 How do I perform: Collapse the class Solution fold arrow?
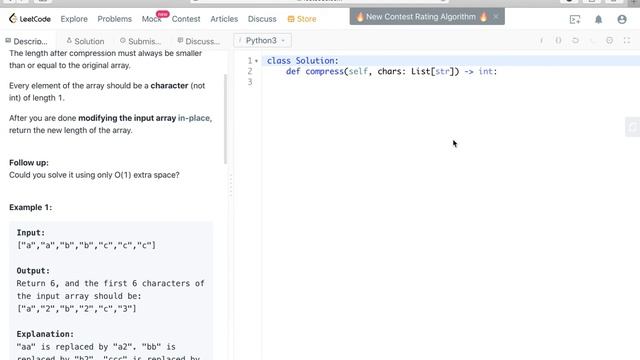(256, 61)
